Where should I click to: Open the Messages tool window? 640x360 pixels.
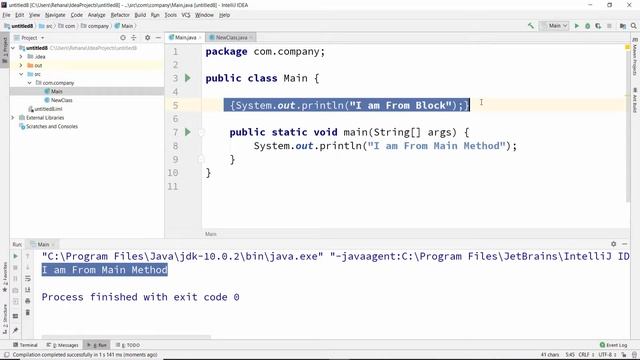pos(62,345)
